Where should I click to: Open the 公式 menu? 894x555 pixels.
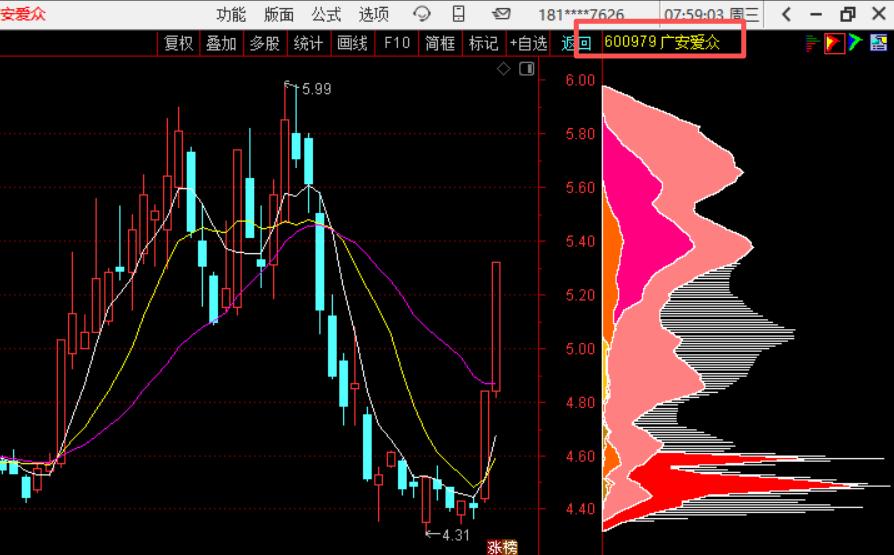point(326,14)
